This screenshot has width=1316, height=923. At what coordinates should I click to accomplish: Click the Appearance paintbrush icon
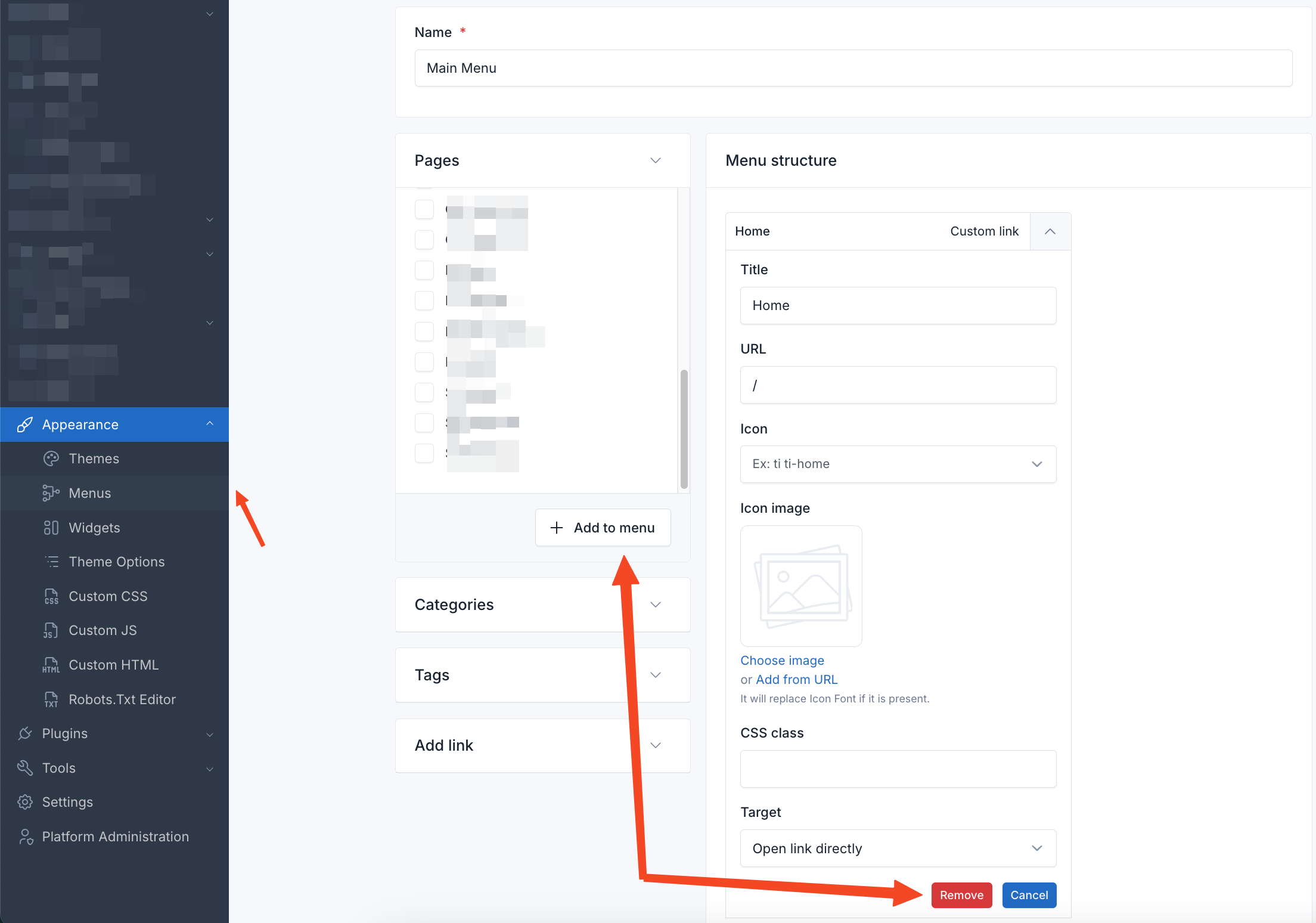pyautogui.click(x=24, y=425)
